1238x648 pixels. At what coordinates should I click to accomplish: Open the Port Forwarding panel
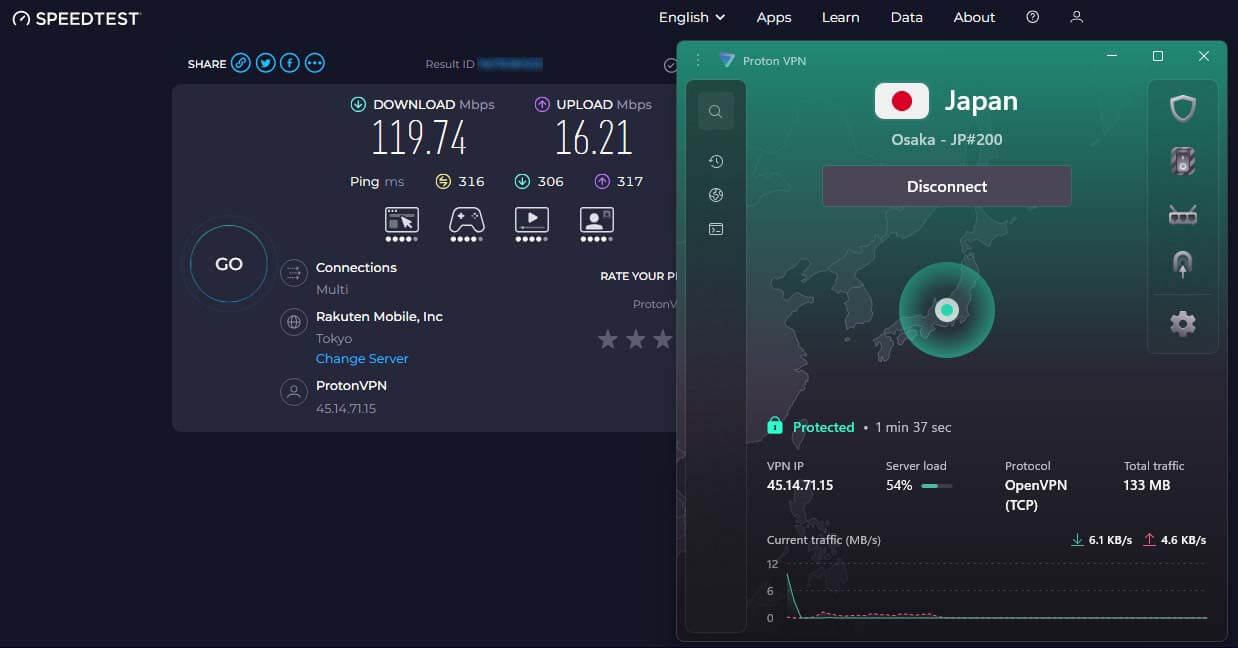click(1183, 214)
